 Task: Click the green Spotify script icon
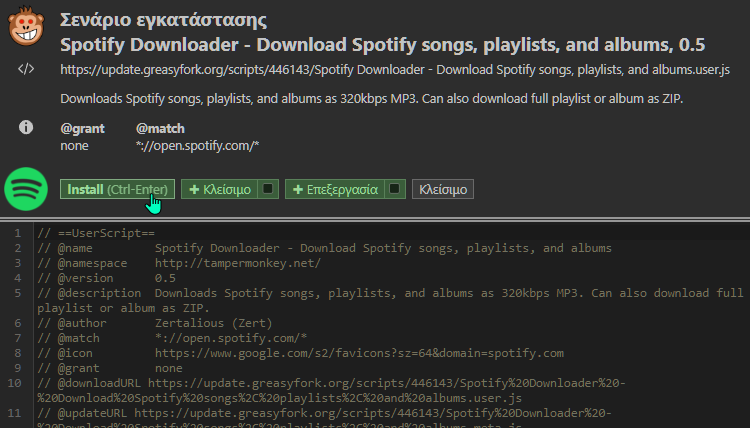pos(26,189)
